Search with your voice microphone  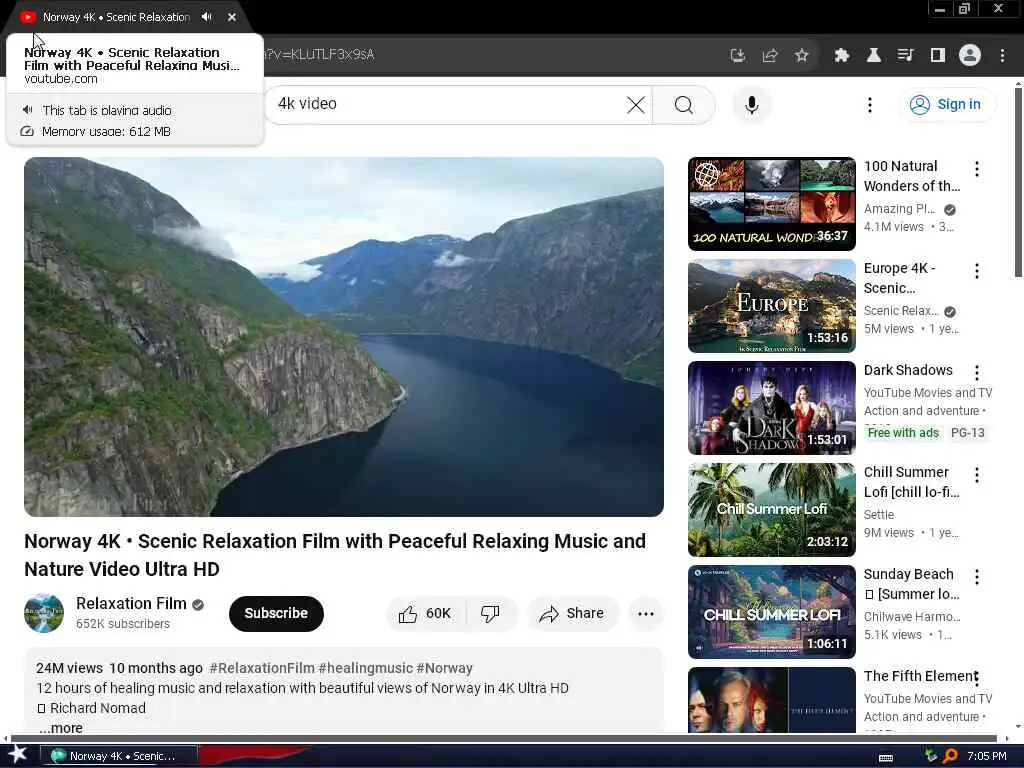pos(752,104)
